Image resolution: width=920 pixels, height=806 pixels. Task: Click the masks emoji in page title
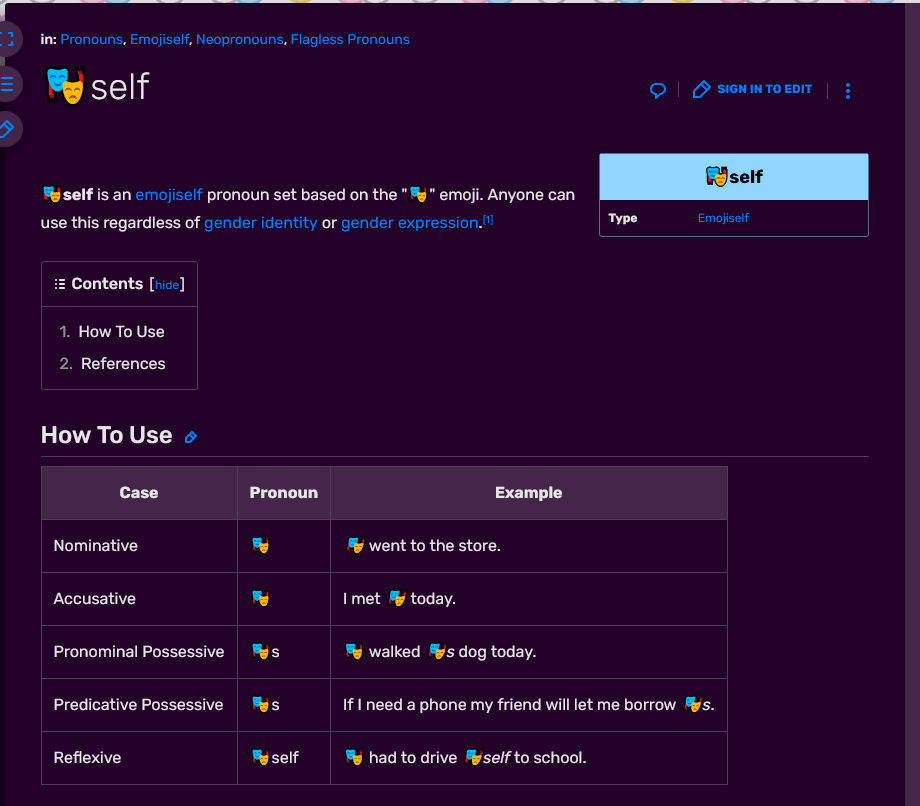[x=66, y=86]
